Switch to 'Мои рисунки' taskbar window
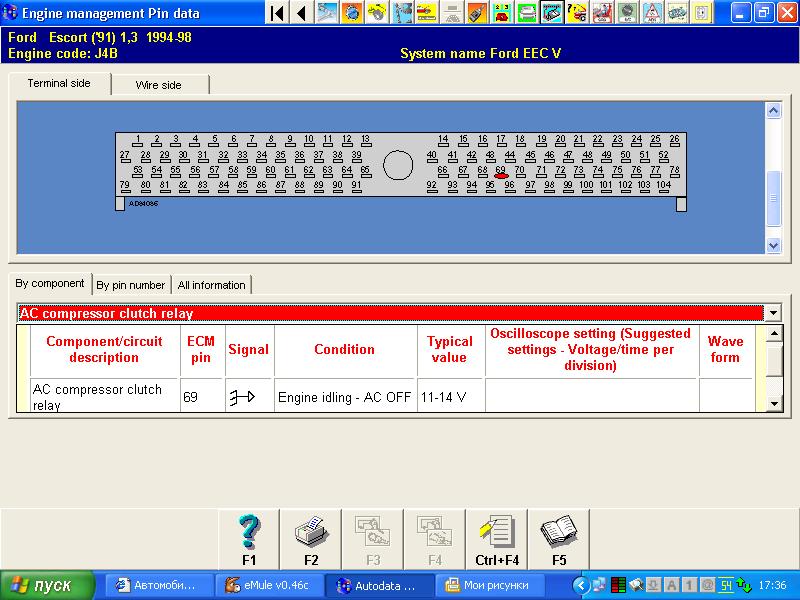 click(x=490, y=585)
